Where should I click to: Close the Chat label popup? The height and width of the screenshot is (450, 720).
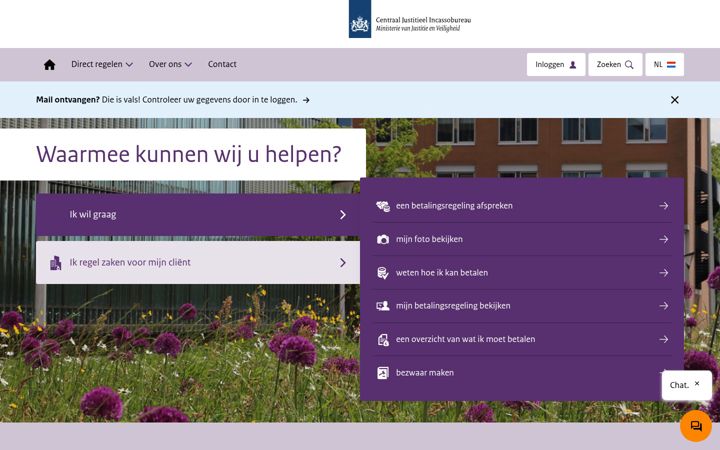pyautogui.click(x=697, y=383)
